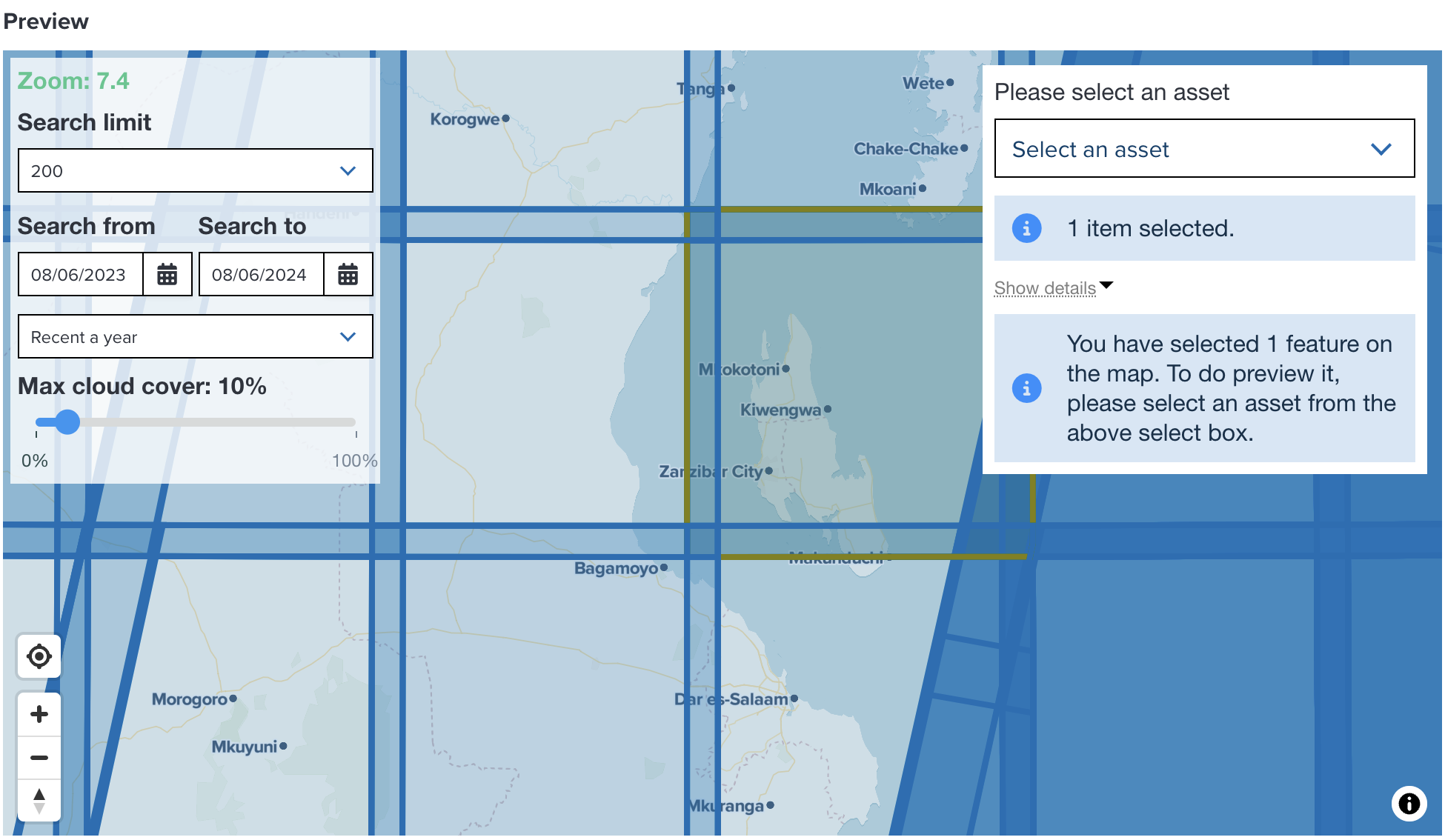Click the info icon in the feature selection message

click(1026, 387)
